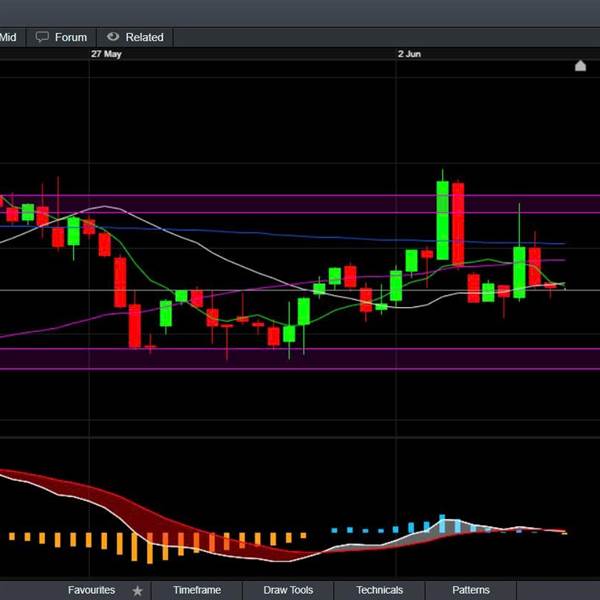The height and width of the screenshot is (600, 600).
Task: Open the Related tab
Action: click(135, 37)
